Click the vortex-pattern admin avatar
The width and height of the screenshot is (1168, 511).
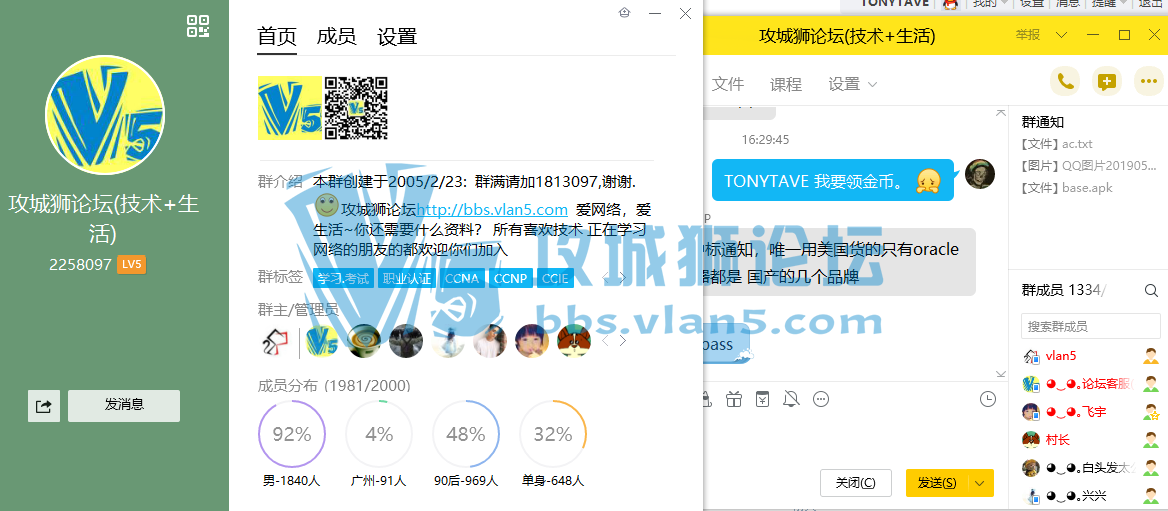(x=364, y=341)
